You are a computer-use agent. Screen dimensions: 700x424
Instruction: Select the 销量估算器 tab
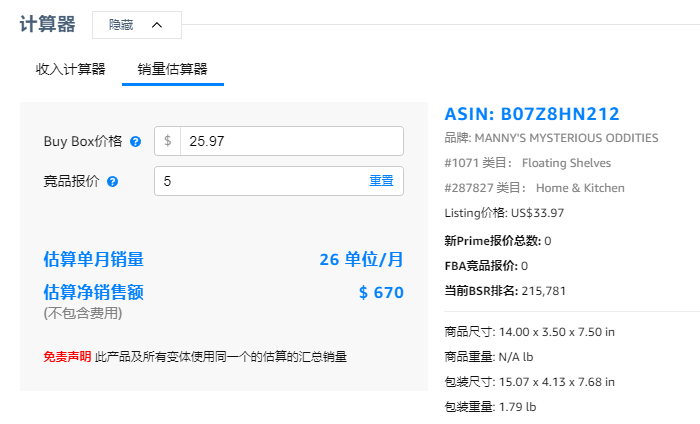172,69
